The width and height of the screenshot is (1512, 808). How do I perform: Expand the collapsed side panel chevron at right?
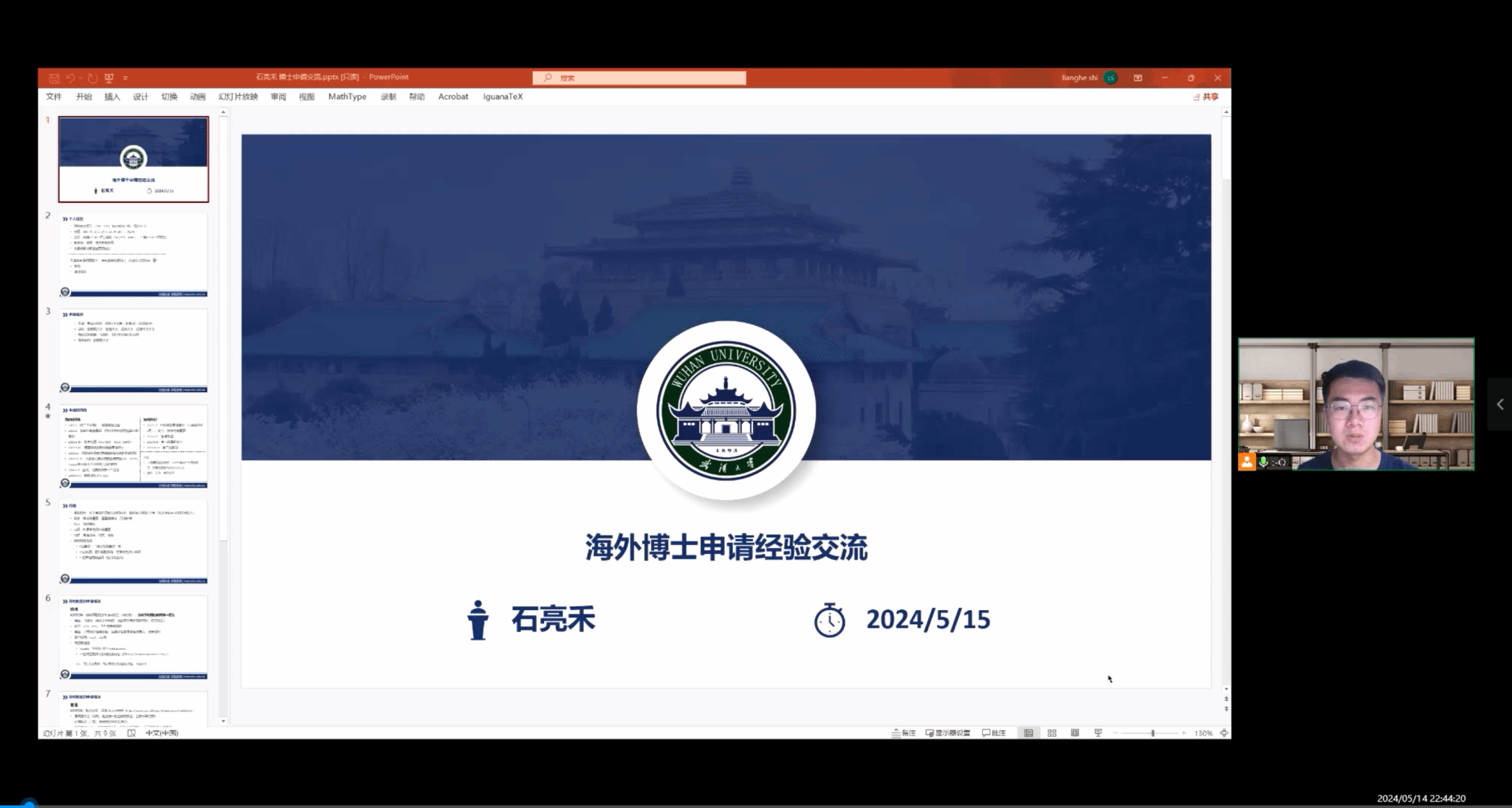coord(1500,404)
